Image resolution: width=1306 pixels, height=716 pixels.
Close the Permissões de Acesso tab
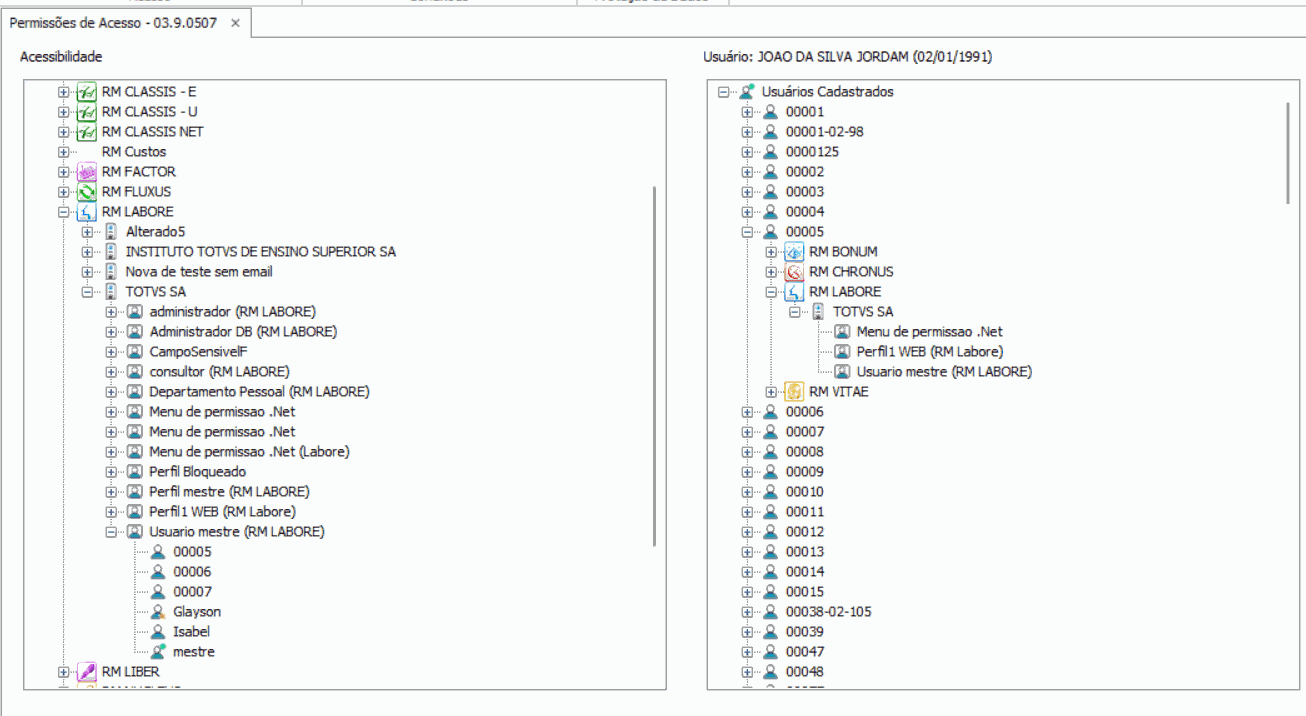click(x=235, y=22)
